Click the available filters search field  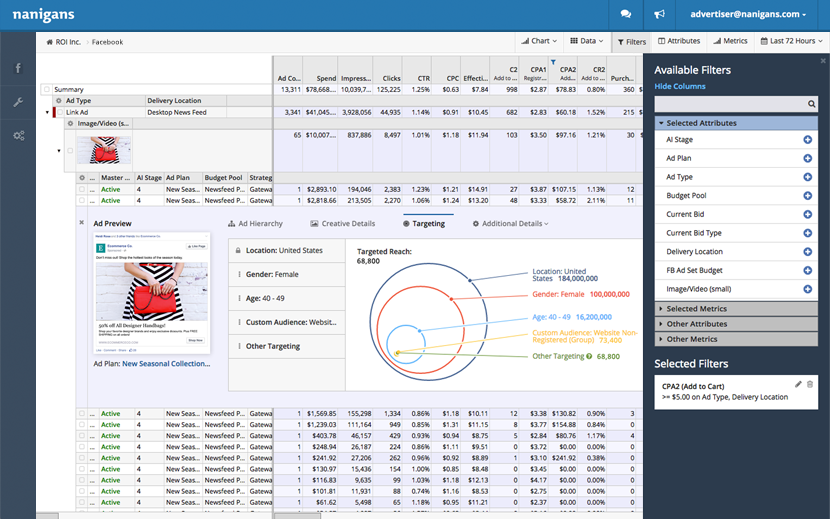coord(731,104)
